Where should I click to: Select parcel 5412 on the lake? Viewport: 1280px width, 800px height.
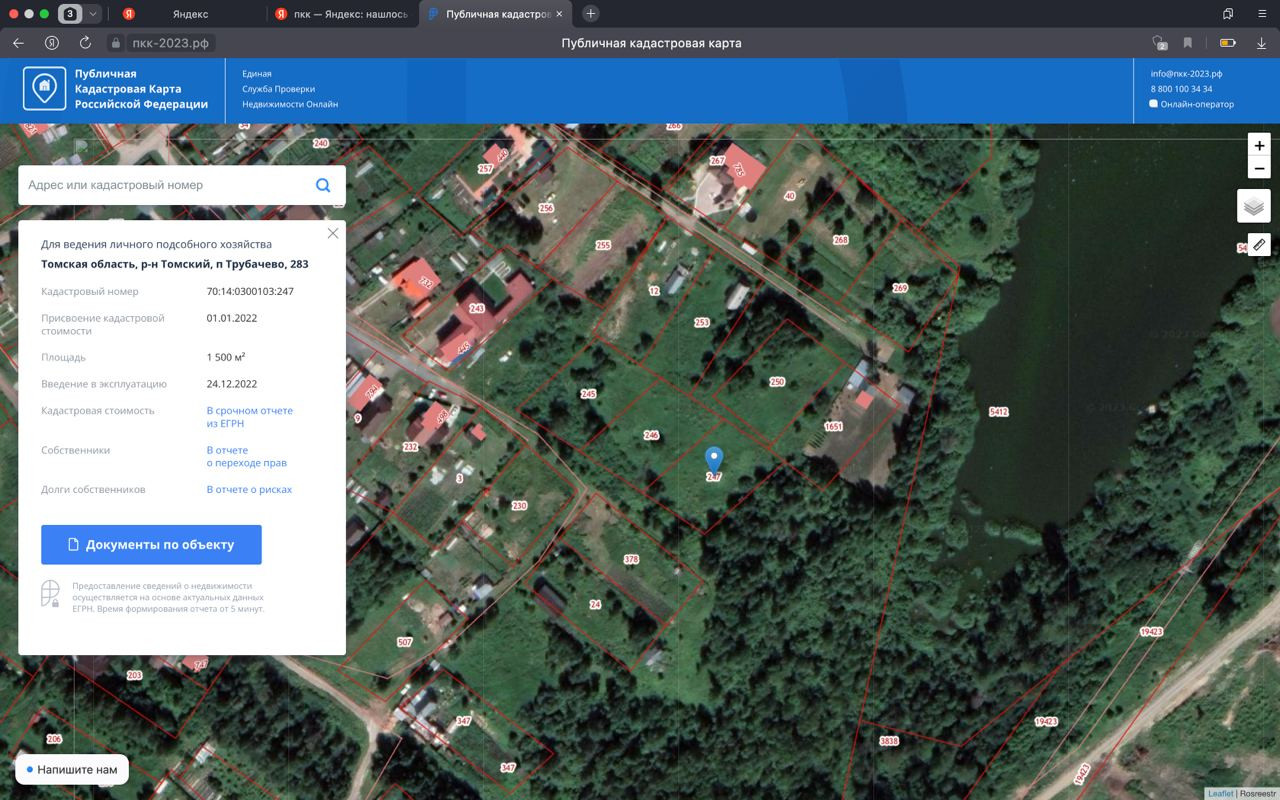tap(998, 412)
